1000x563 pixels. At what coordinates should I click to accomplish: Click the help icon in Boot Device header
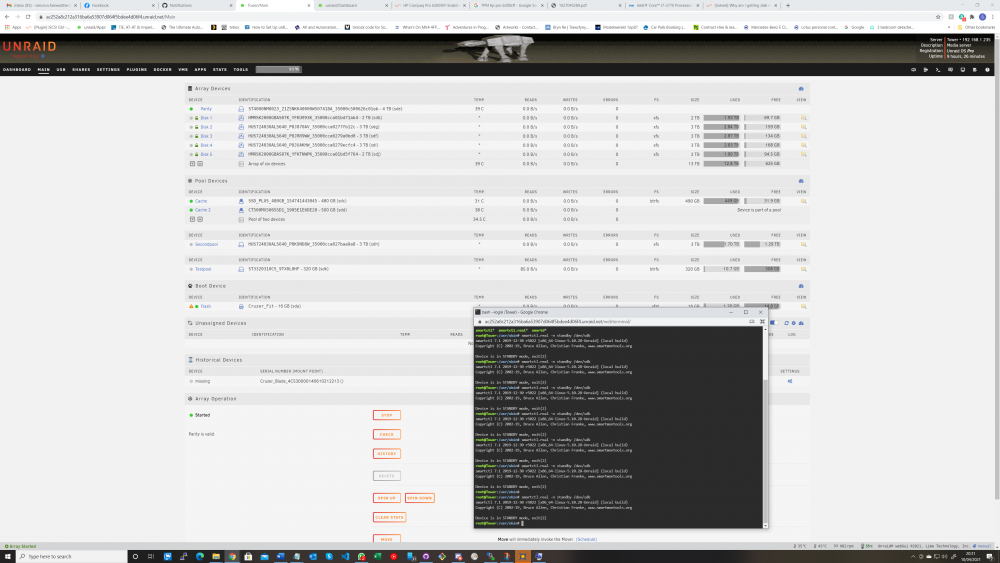801,286
